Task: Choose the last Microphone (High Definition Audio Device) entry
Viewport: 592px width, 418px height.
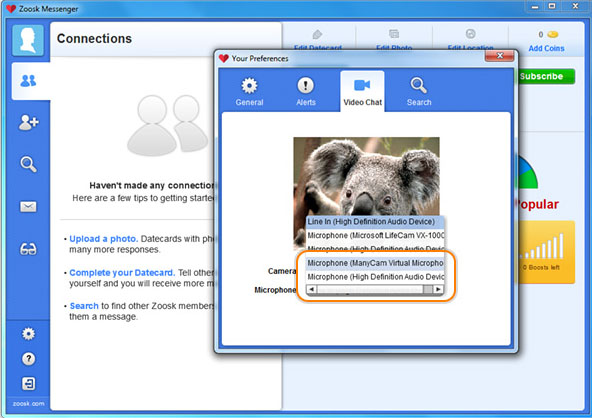Action: [x=375, y=277]
